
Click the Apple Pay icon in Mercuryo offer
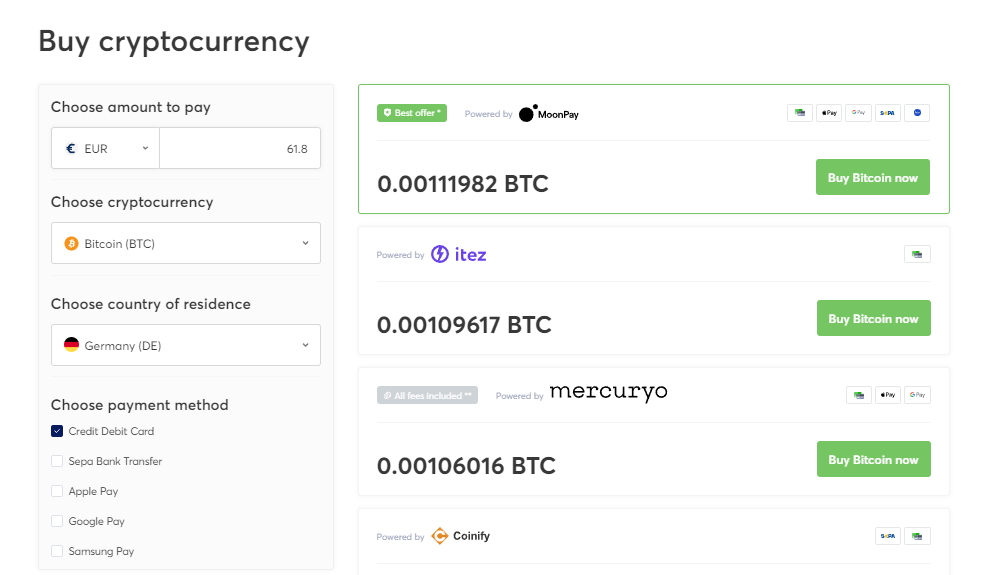pyautogui.click(x=888, y=395)
